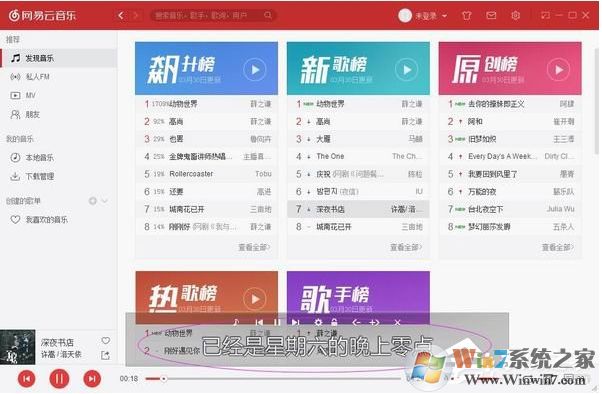602x394 pixels.
Task: Select 城南花已开 in the 飙升榜 list
Action: coord(207,209)
